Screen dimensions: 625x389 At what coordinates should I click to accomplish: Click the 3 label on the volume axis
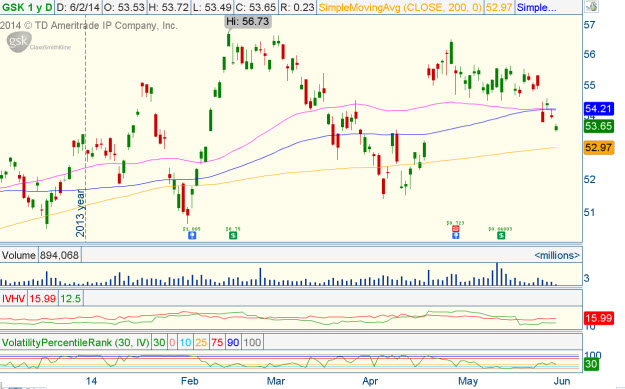click(x=587, y=278)
